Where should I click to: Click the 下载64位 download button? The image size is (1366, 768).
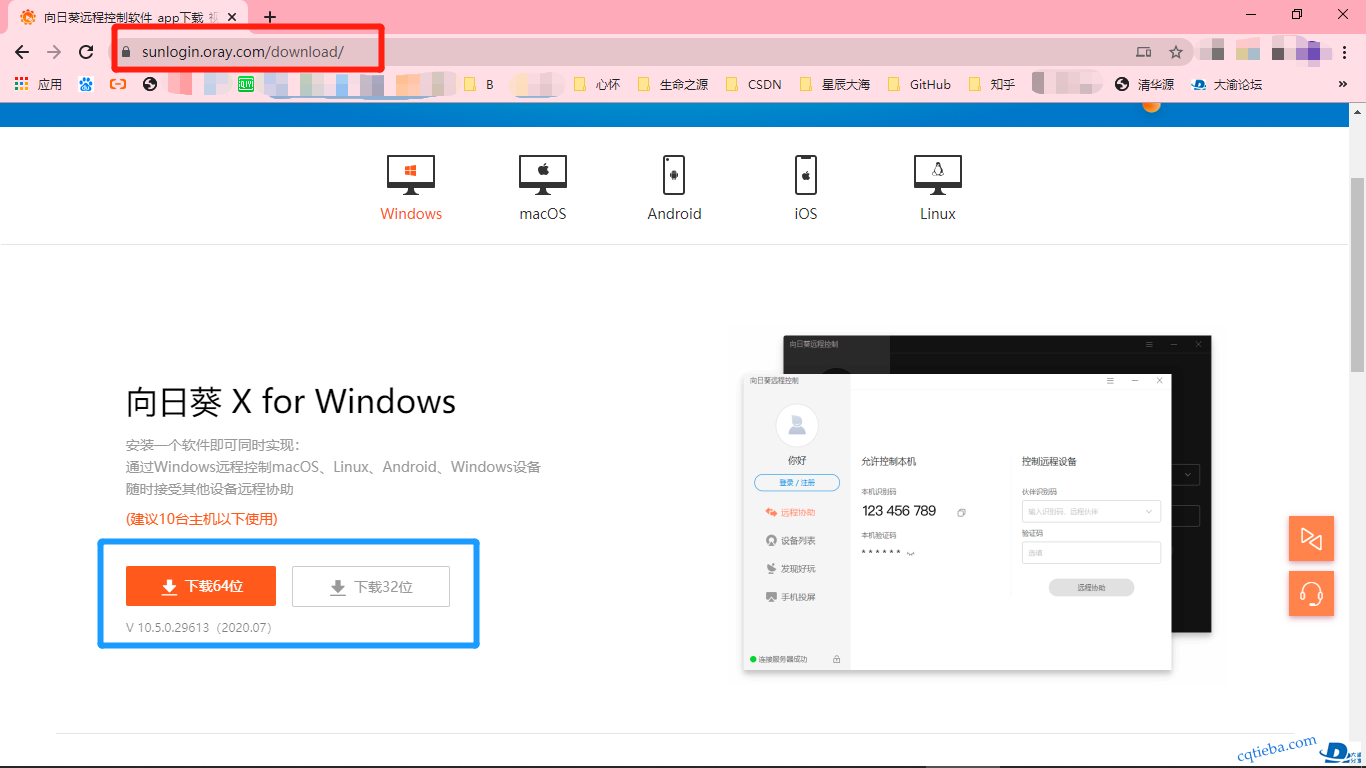click(201, 586)
